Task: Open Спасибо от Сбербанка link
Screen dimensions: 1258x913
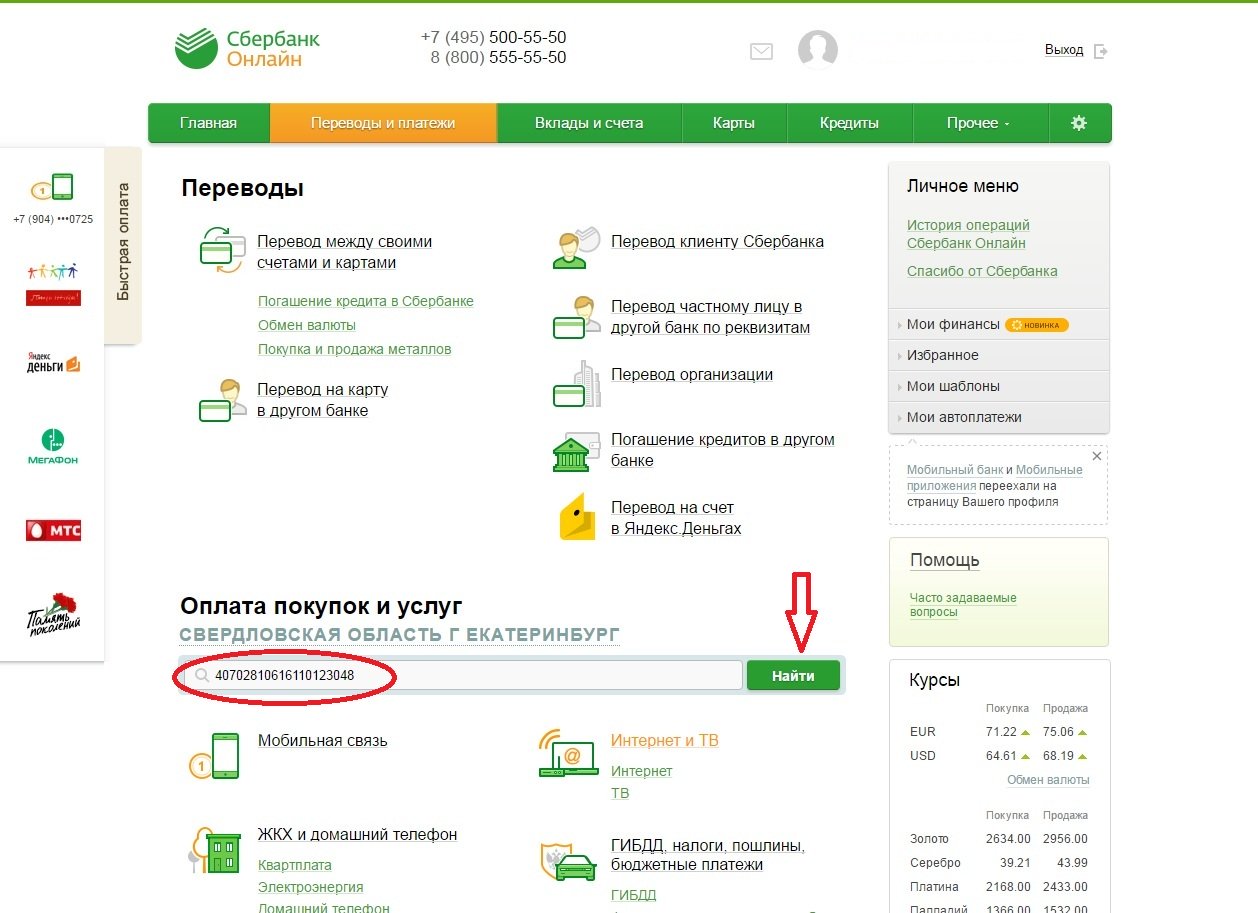Action: (x=982, y=271)
